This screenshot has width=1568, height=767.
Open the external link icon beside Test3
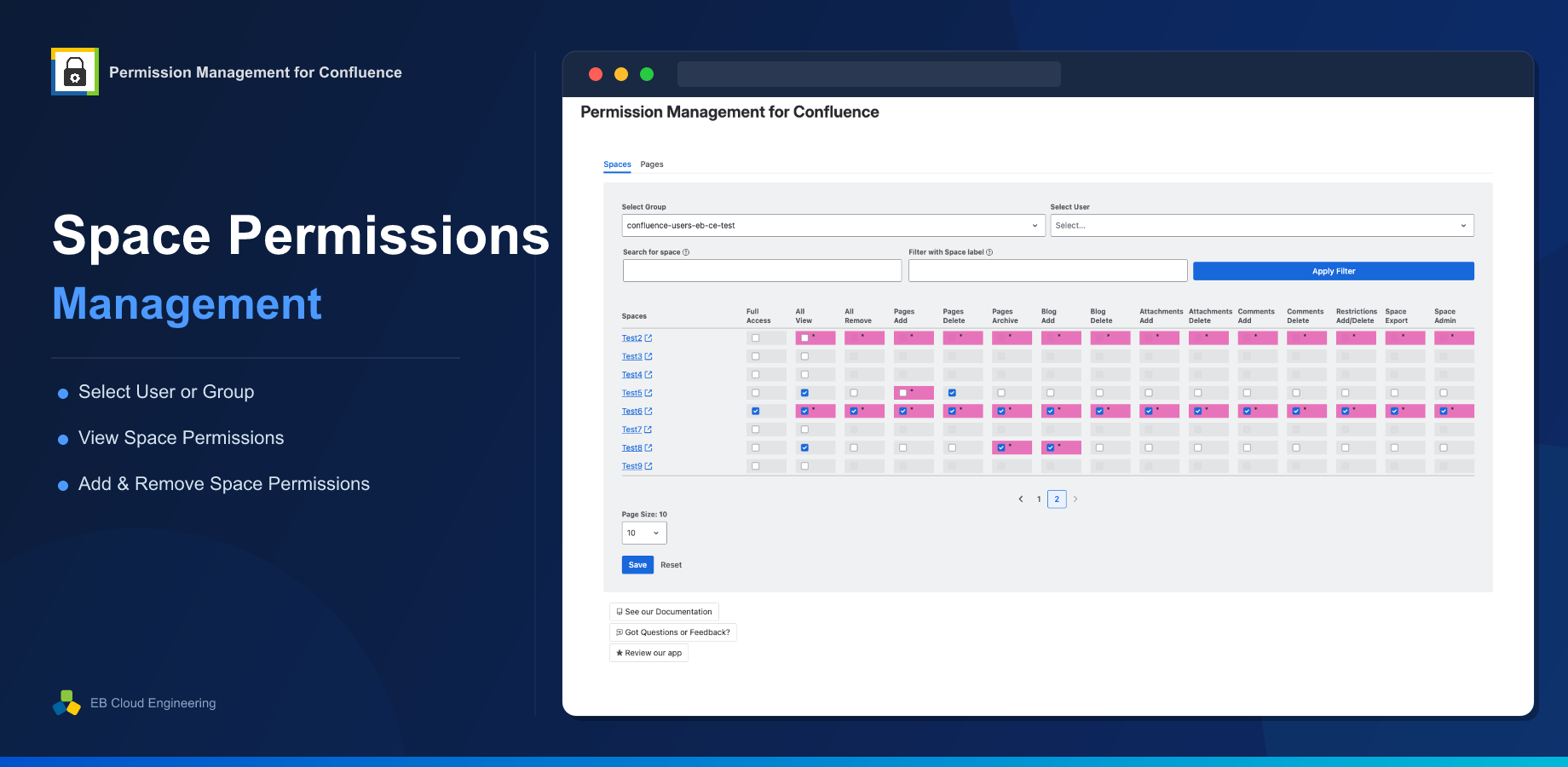649,356
